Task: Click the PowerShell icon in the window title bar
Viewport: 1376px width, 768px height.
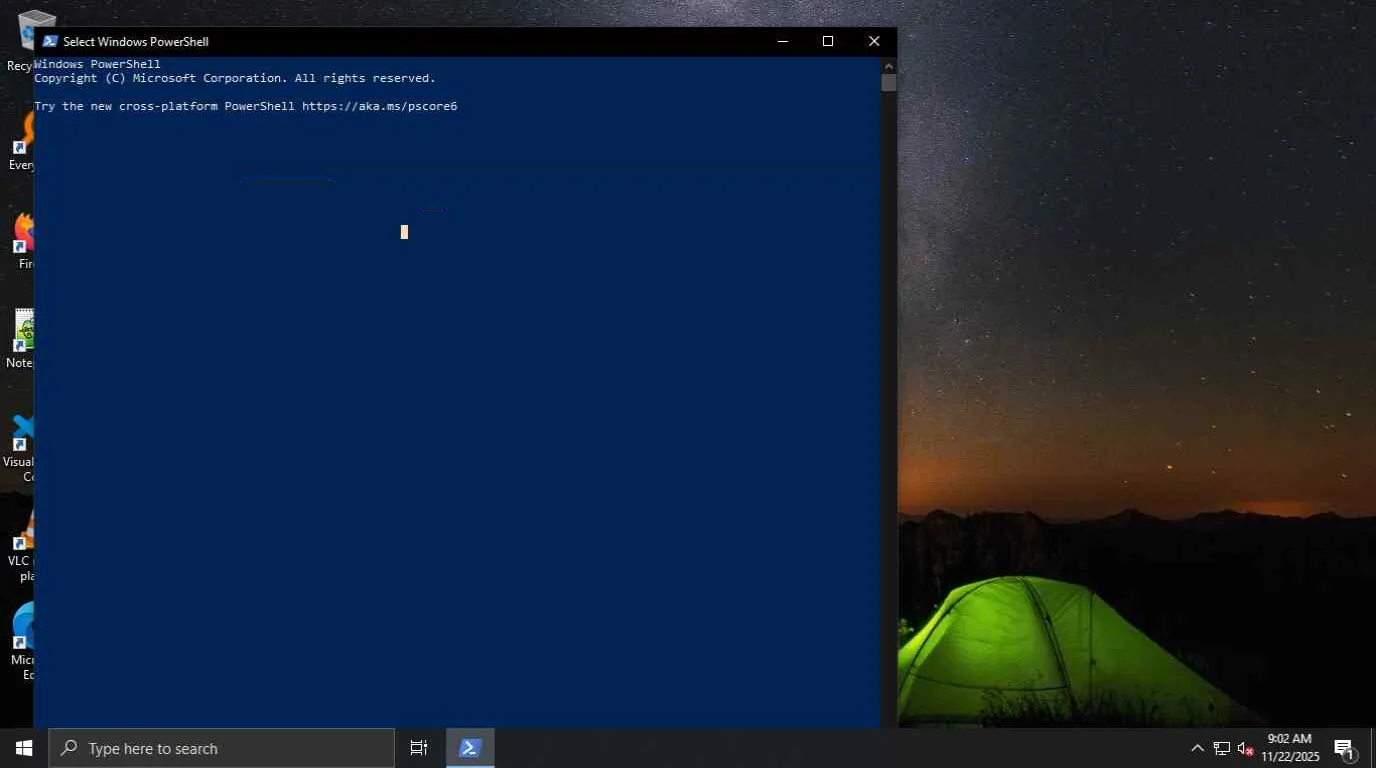Action: (x=50, y=41)
